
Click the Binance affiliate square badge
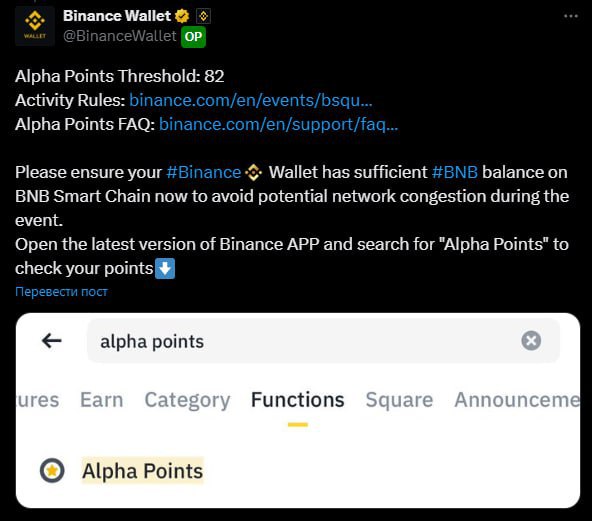204,16
